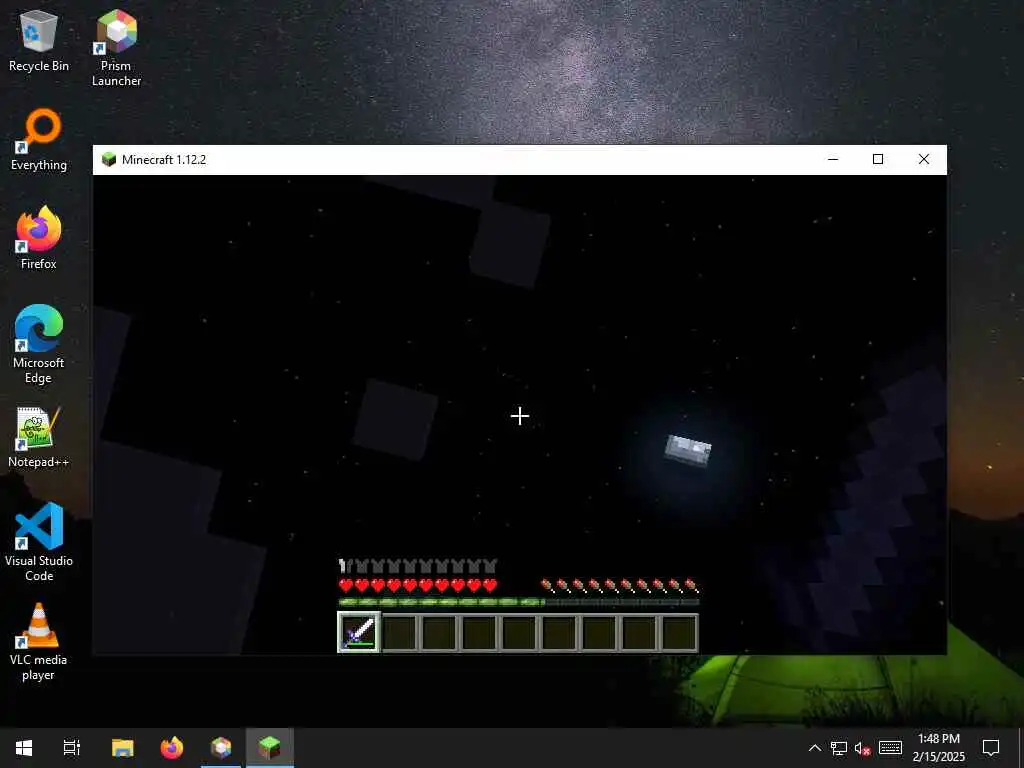1024x768 pixels.
Task: Click the Minecraft 1.12.2 window title
Action: pos(164,159)
